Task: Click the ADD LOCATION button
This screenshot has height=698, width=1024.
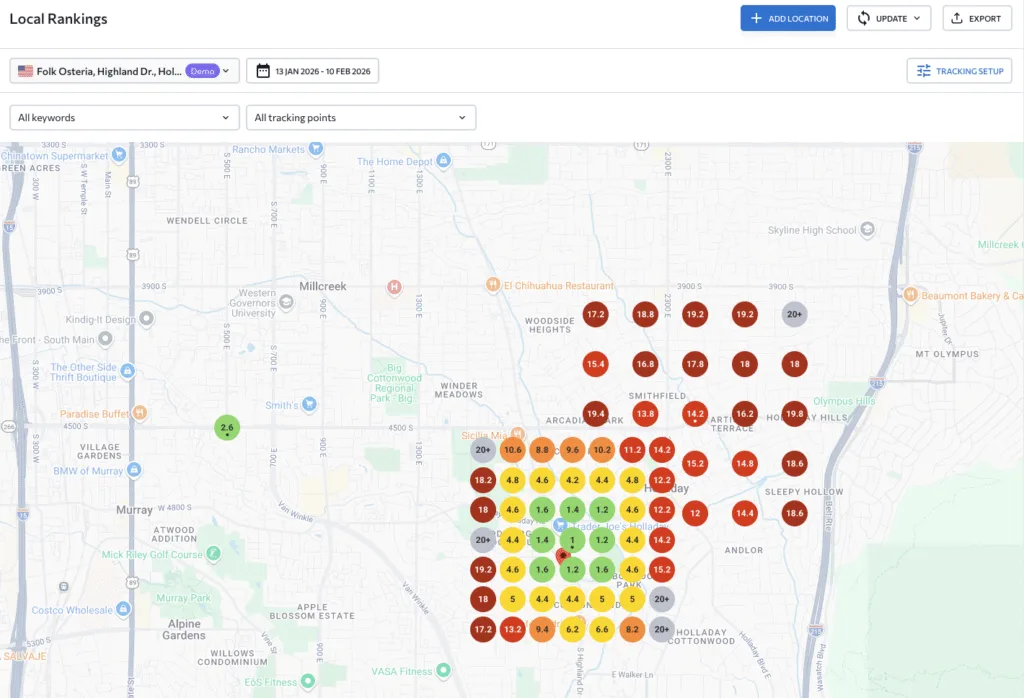Action: point(788,18)
